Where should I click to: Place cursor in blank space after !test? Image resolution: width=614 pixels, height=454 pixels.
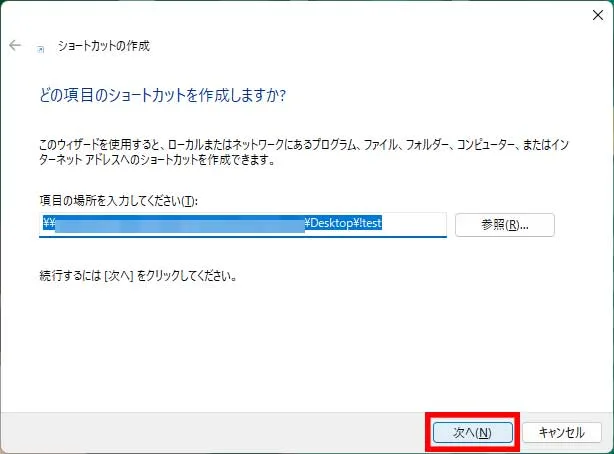pos(415,225)
